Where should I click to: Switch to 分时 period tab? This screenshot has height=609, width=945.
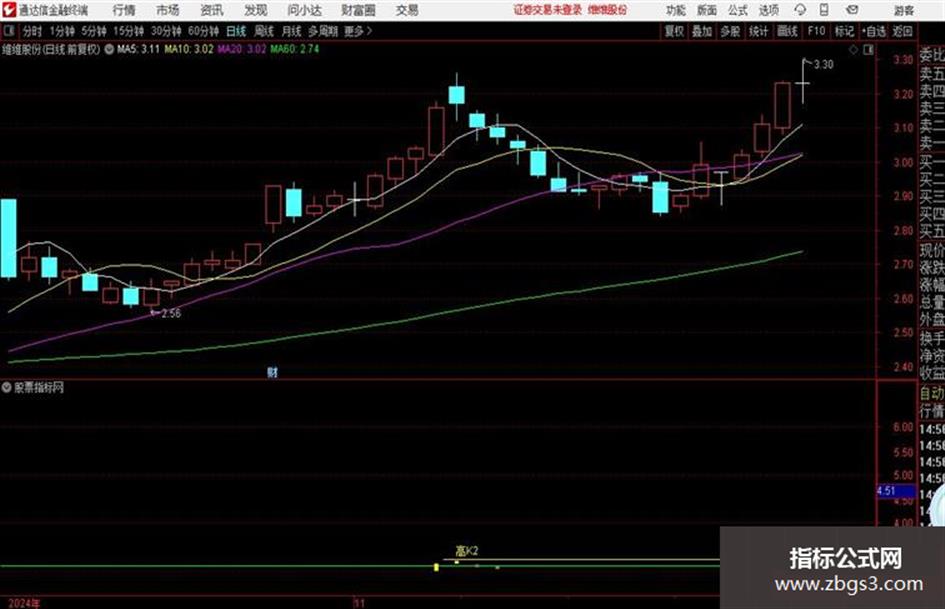pyautogui.click(x=32, y=31)
